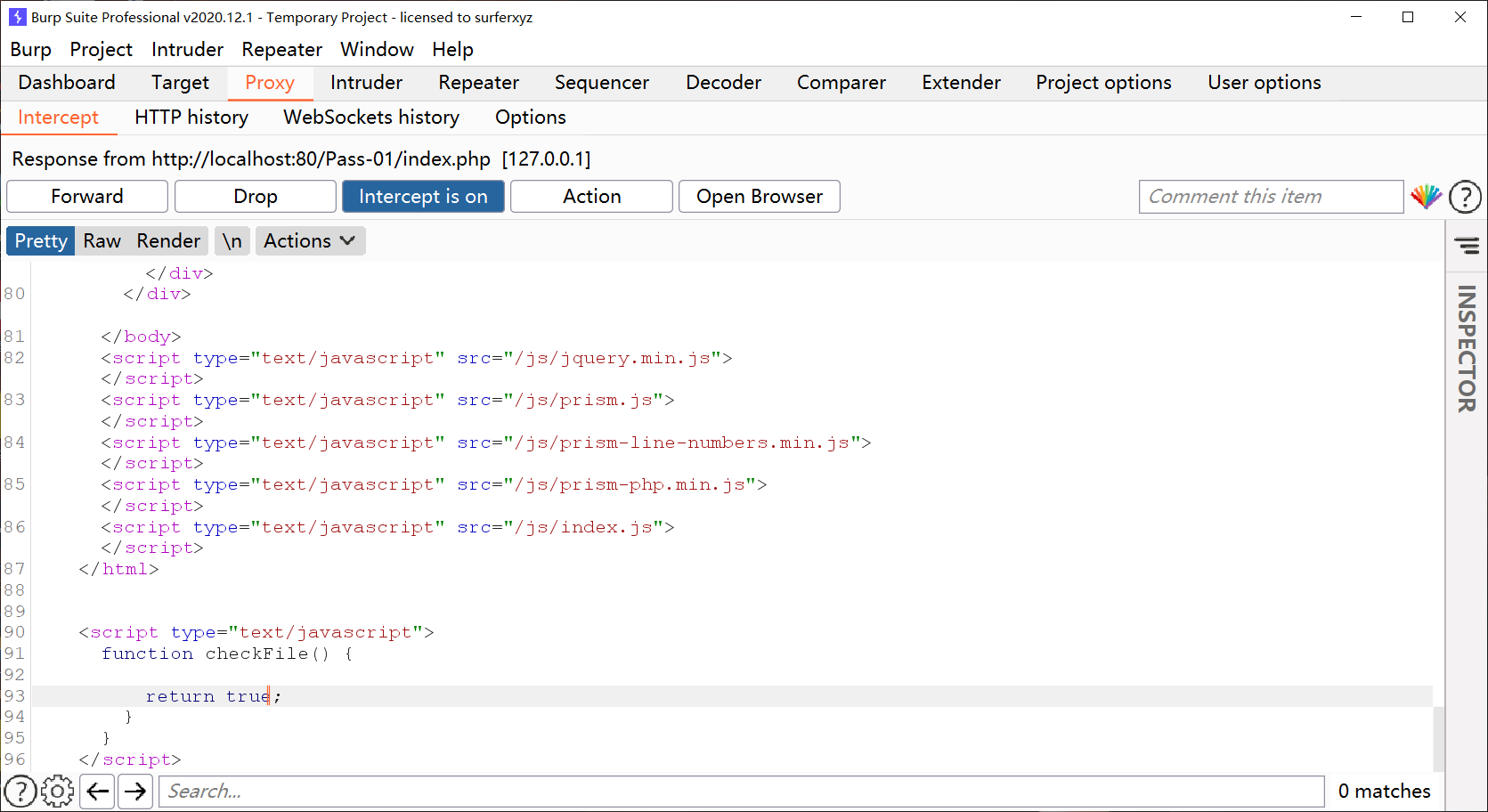Click the Response from localhost URL text
1488x812 pixels.
pyautogui.click(x=301, y=159)
